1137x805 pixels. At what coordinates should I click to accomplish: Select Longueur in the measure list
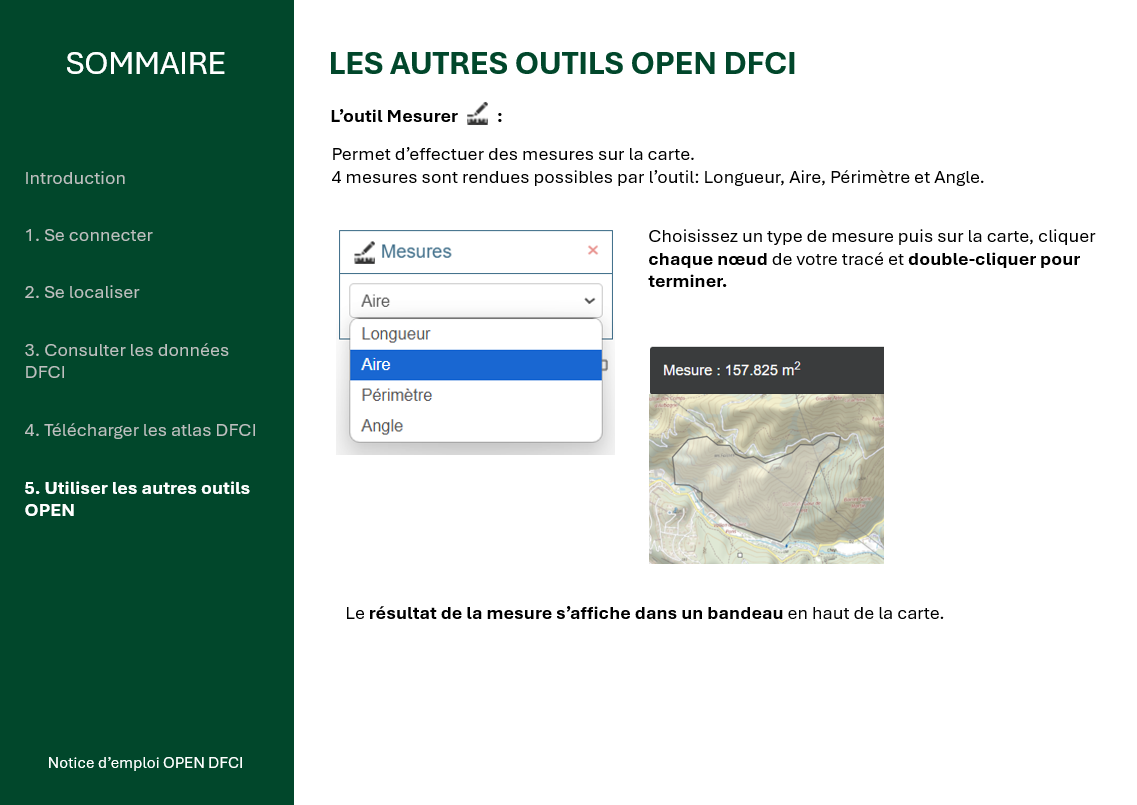(x=476, y=334)
